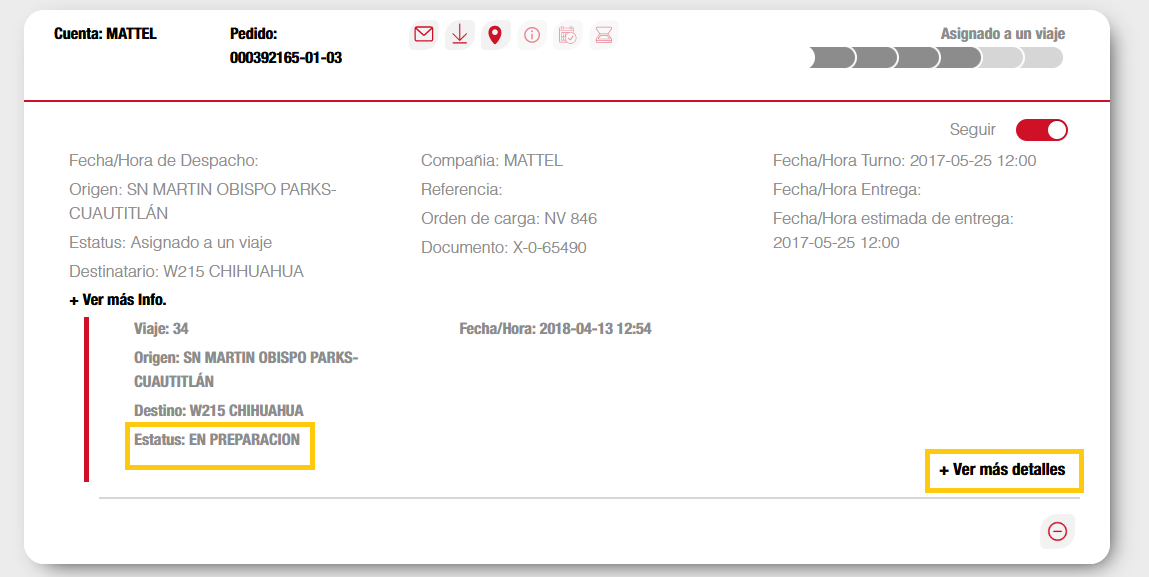
Task: Click the 'Asignado a un viaje' status title
Action: (x=1002, y=34)
